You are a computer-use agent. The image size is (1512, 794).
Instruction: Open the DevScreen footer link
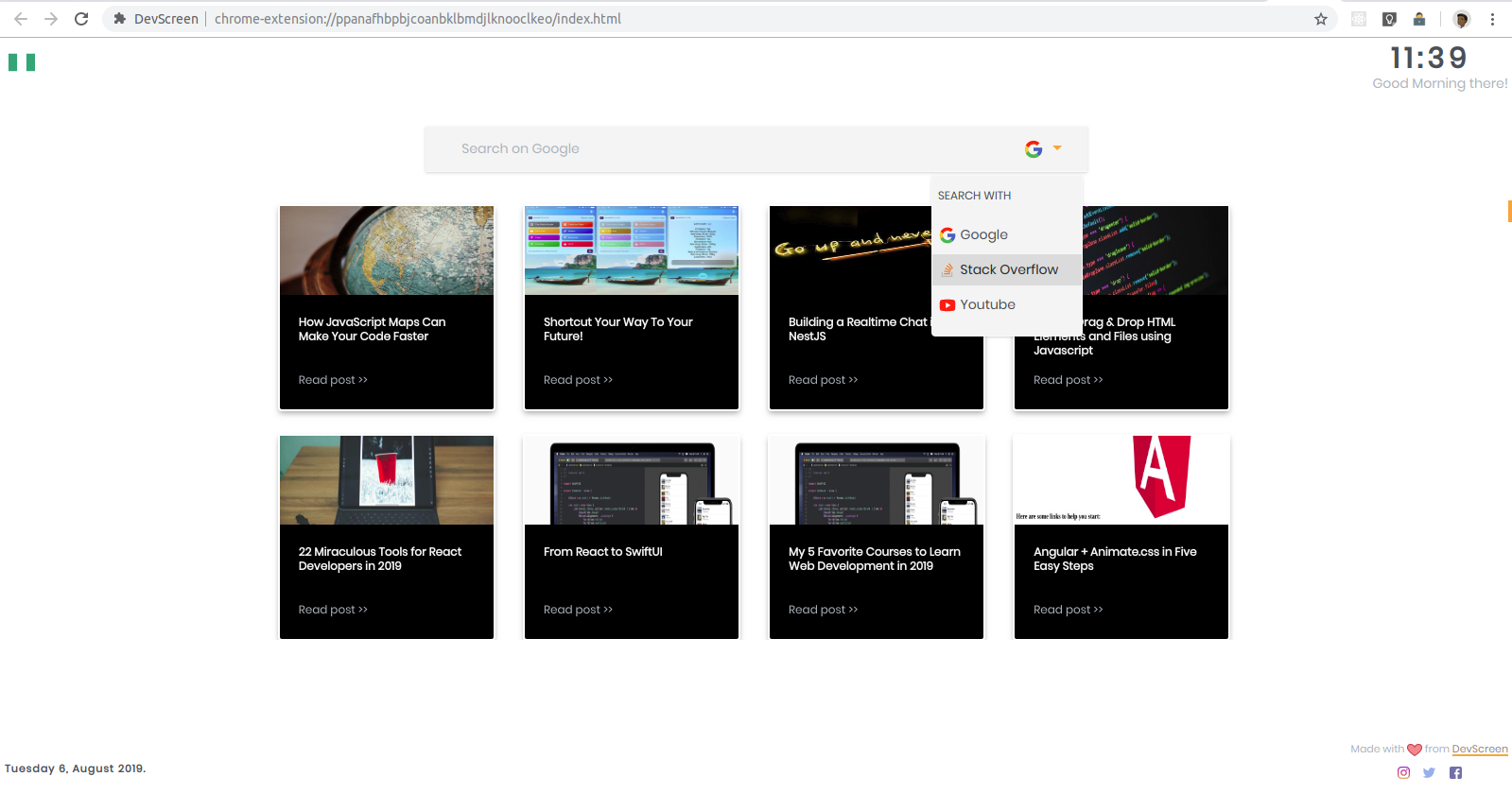coord(1480,749)
